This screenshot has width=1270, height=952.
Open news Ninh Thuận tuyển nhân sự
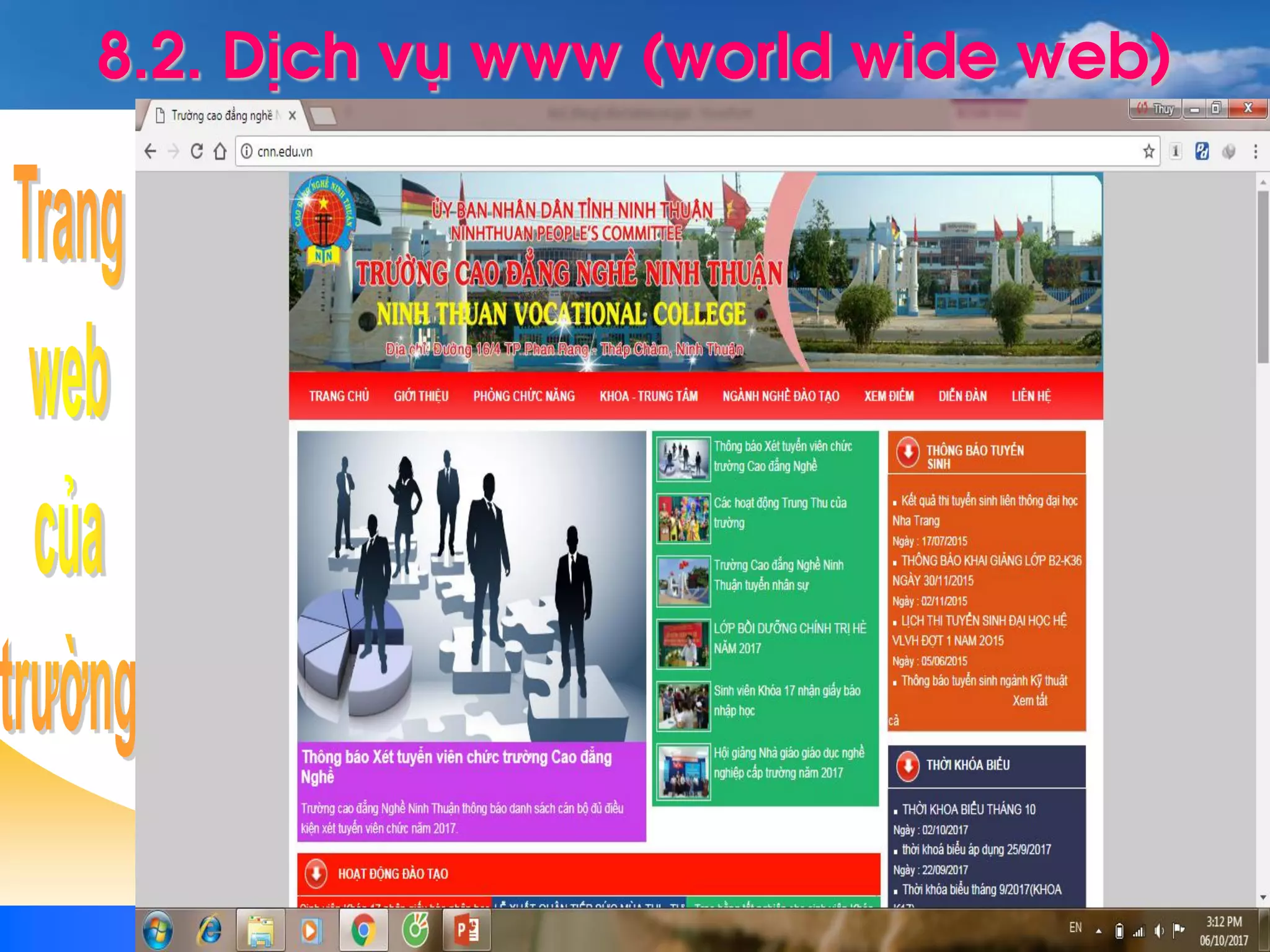(x=778, y=575)
